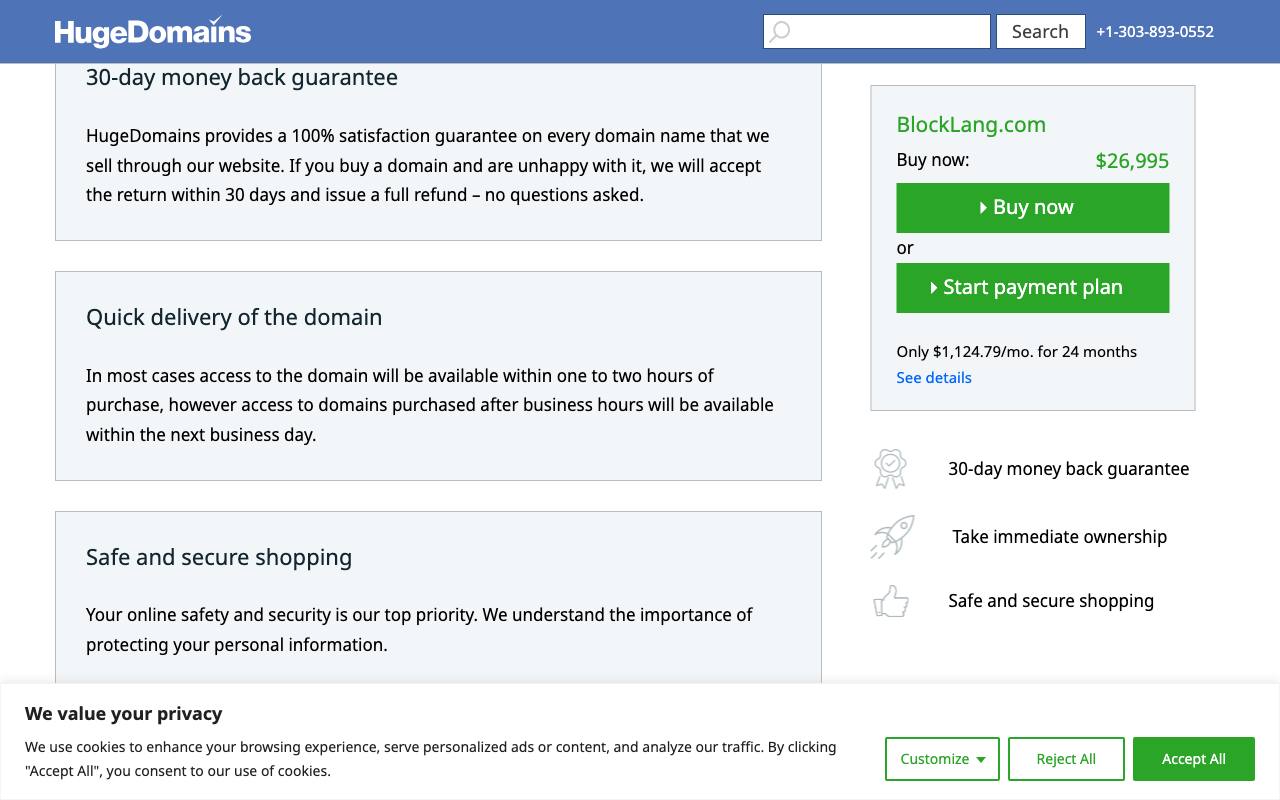Viewport: 1280px width, 800px height.
Task: Reject all cookies
Action: click(1066, 759)
